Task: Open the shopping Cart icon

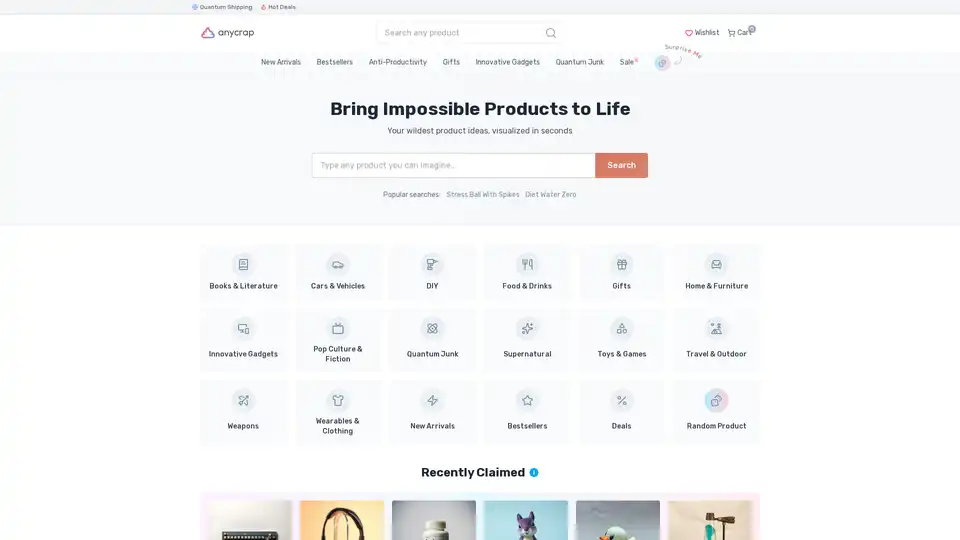Action: pos(731,33)
